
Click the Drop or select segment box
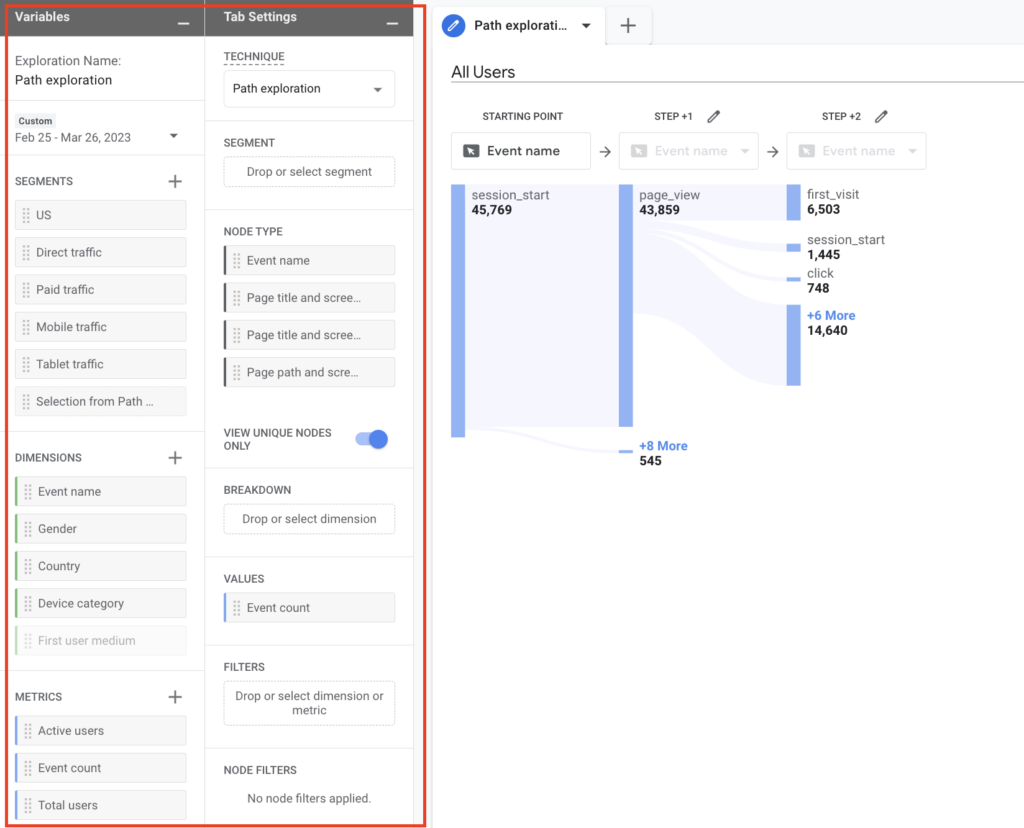[308, 172]
